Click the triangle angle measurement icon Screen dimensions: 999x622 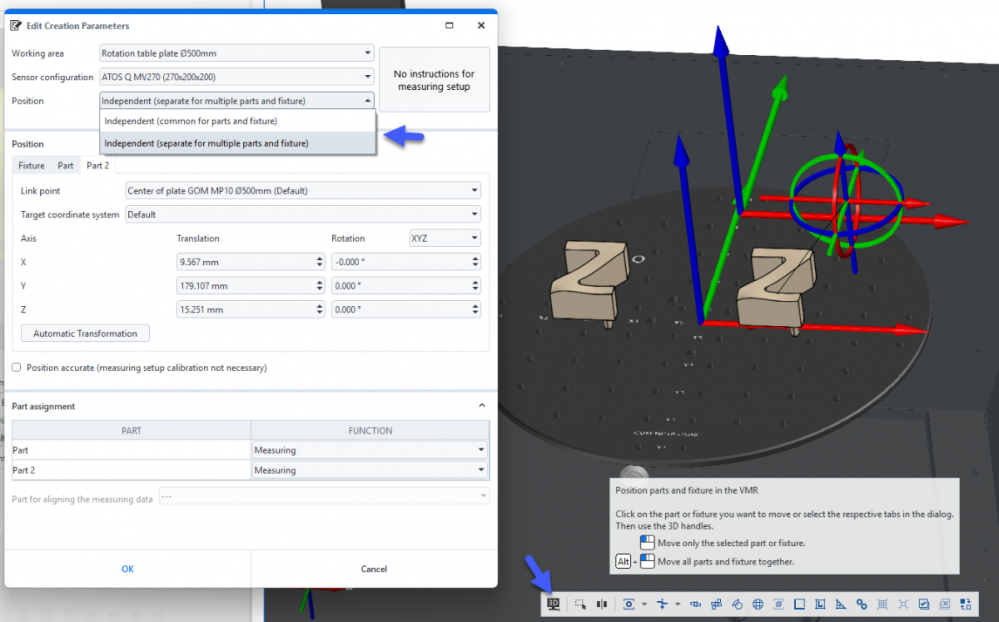pyautogui.click(x=841, y=604)
